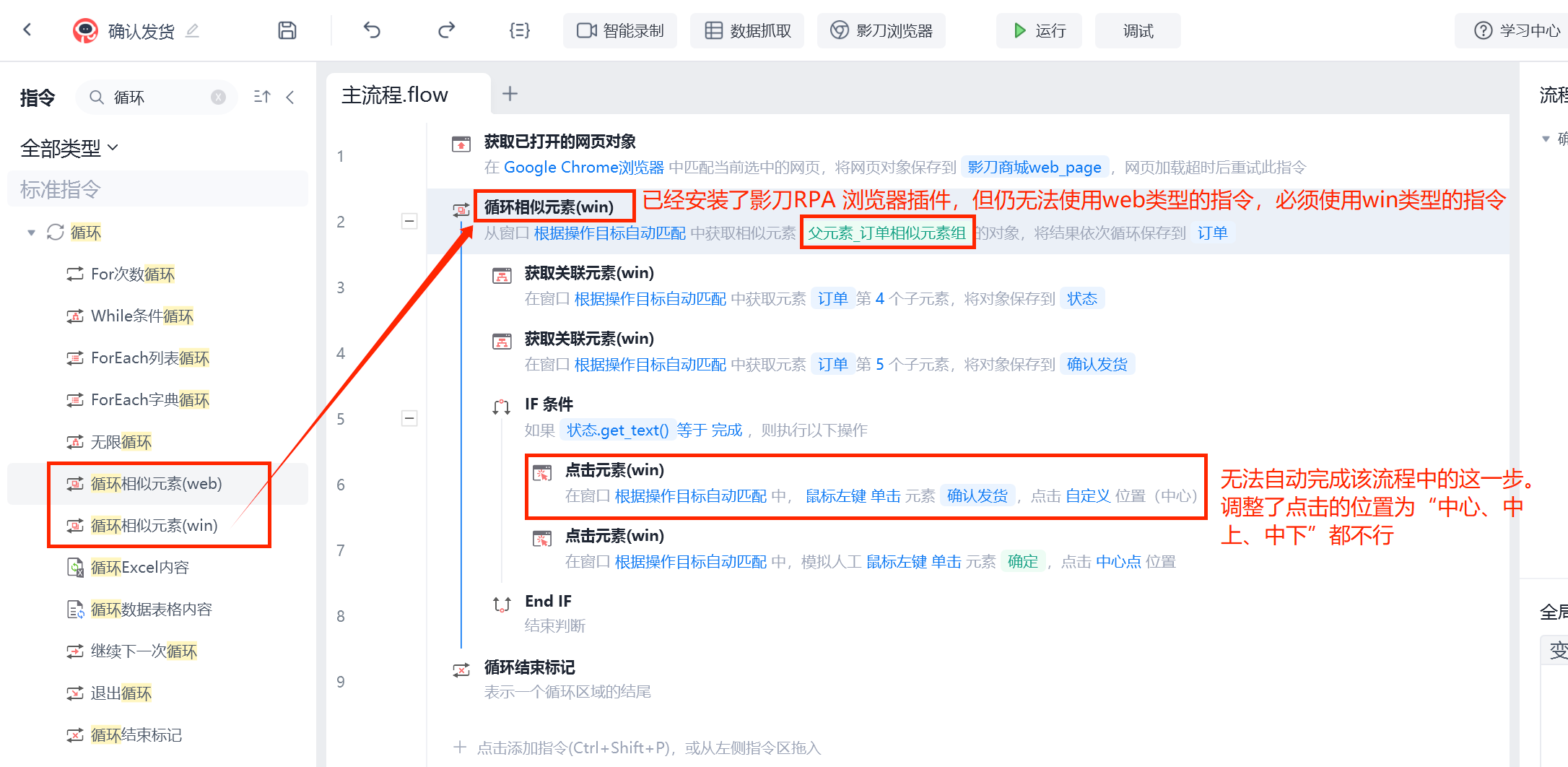
Task: Click 根据操作目标自动匹配 link in step 2
Action: point(609,233)
